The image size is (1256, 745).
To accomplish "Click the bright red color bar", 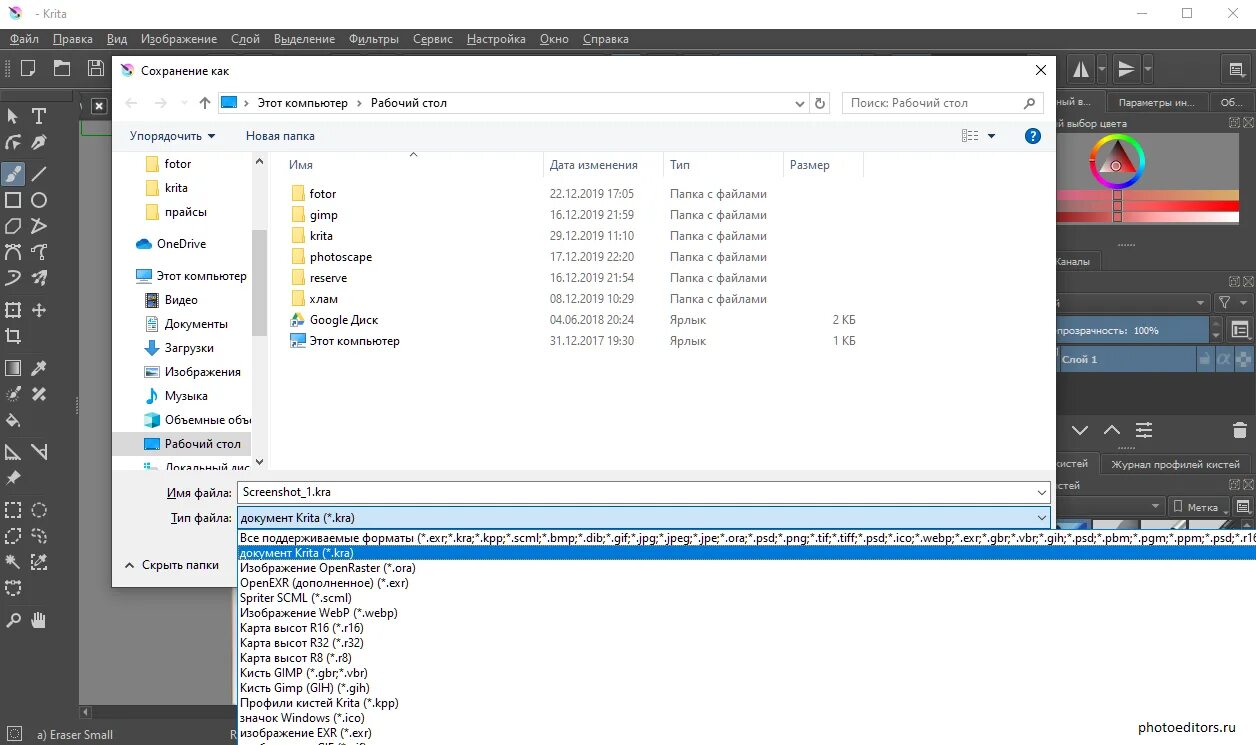I will [1148, 206].
